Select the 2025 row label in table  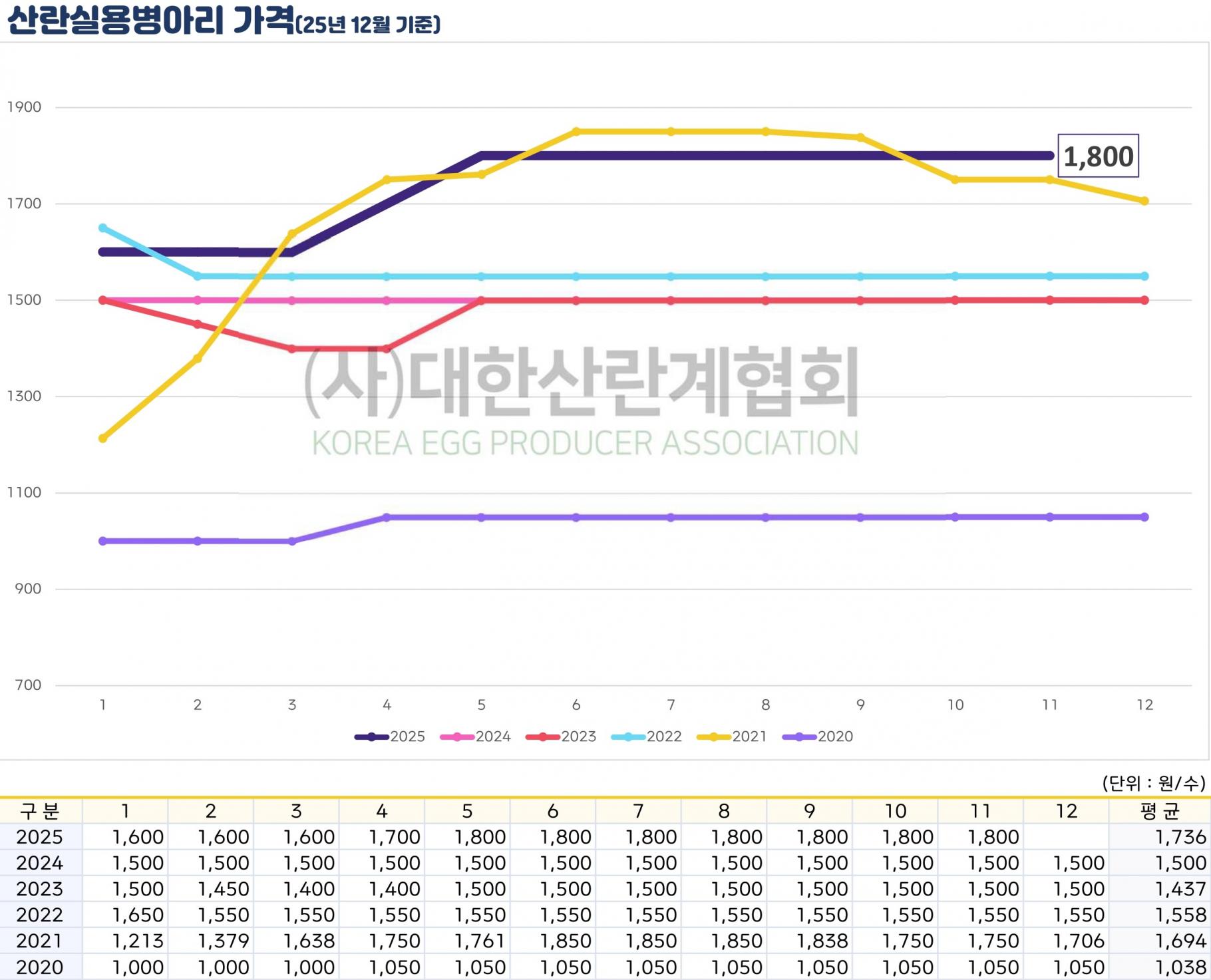pos(40,837)
